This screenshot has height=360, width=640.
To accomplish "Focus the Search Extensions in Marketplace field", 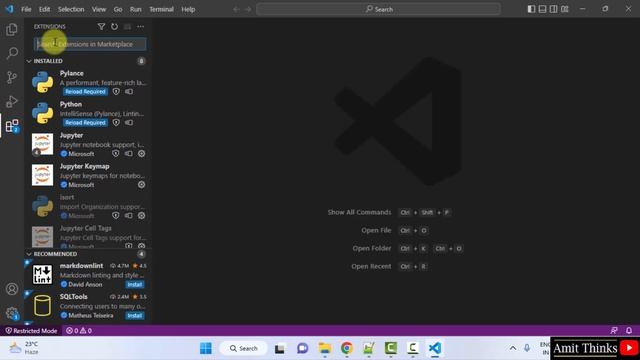I will 90,44.
